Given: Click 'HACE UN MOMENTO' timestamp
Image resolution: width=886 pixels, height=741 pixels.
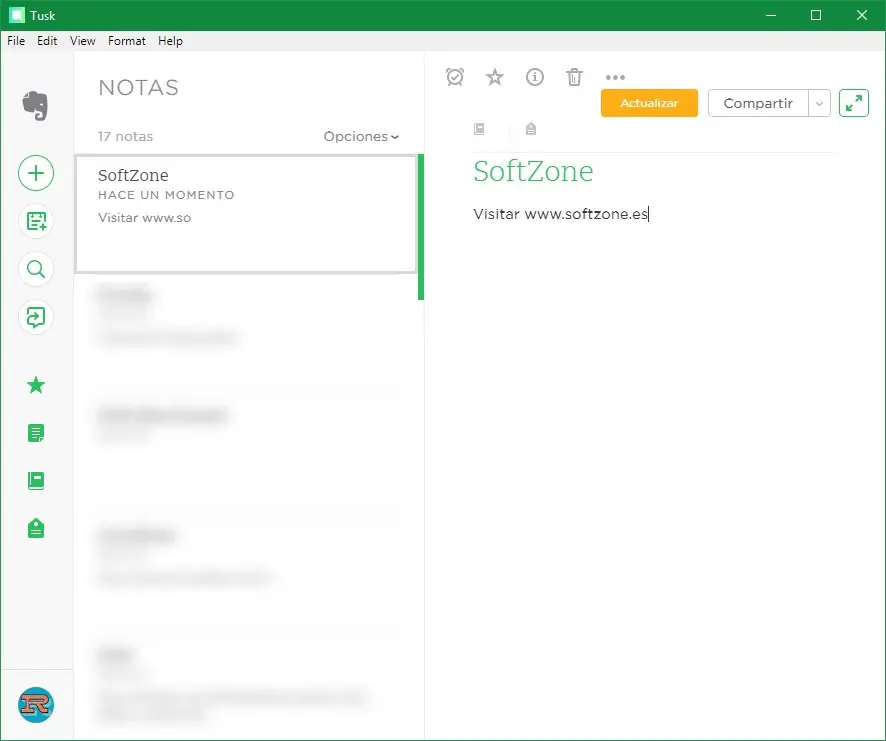Looking at the screenshot, I should pyautogui.click(x=166, y=195).
